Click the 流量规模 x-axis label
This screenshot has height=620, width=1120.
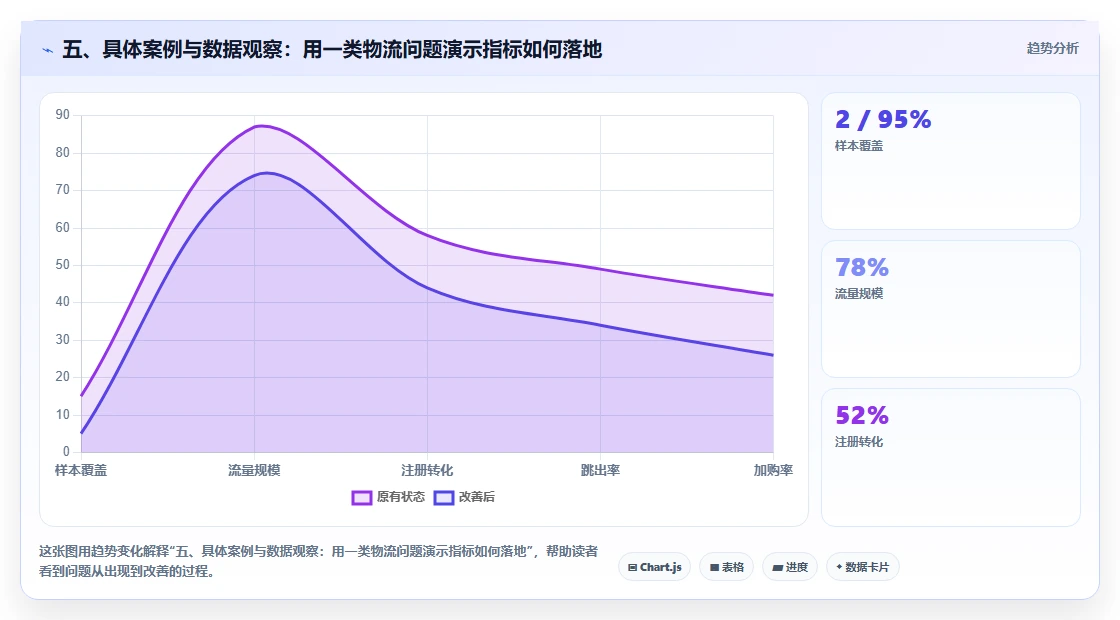coord(254,471)
